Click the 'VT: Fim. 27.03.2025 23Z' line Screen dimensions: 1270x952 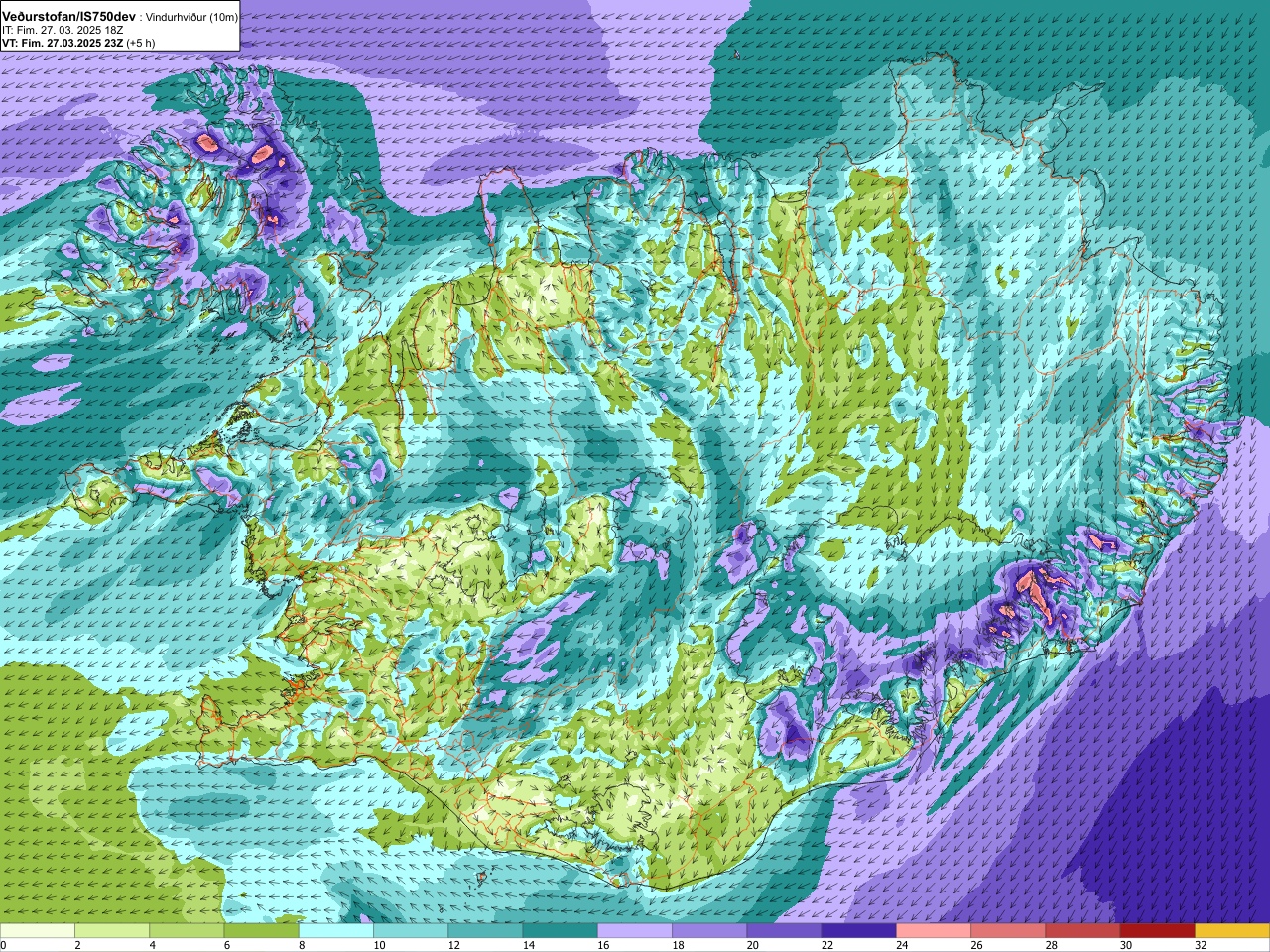pyautogui.click(x=62, y=44)
